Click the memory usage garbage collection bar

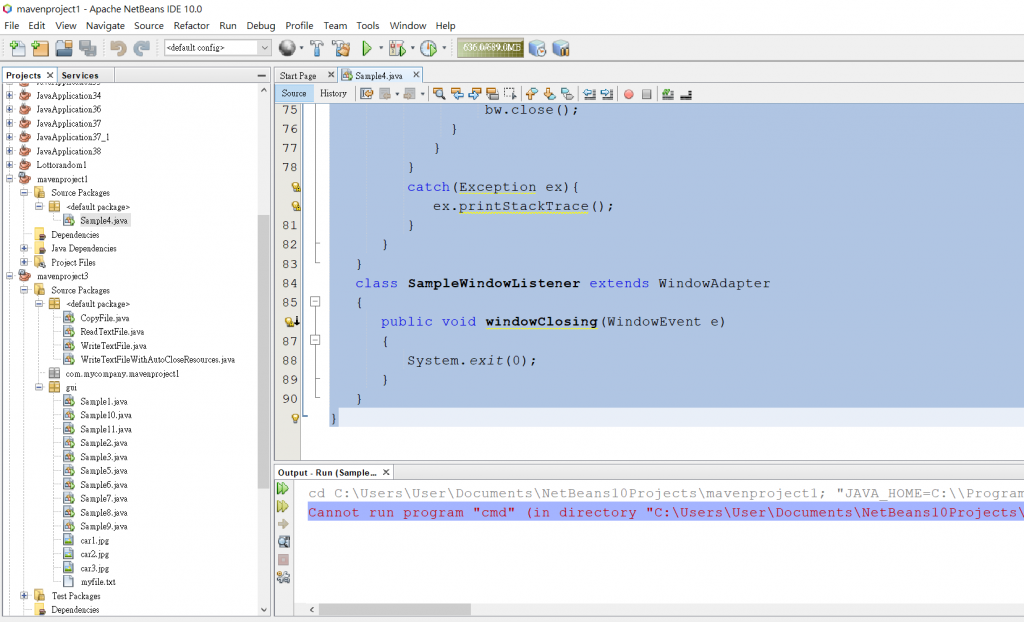click(490, 48)
